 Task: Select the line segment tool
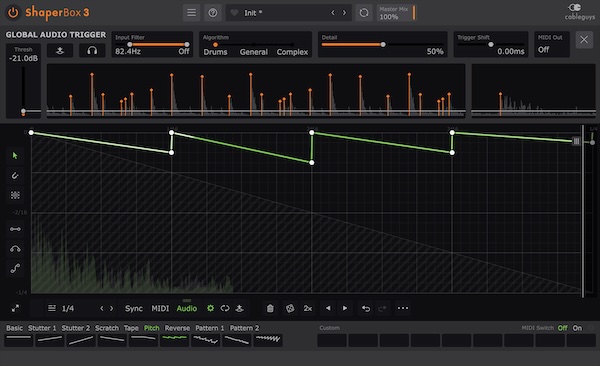(15, 229)
